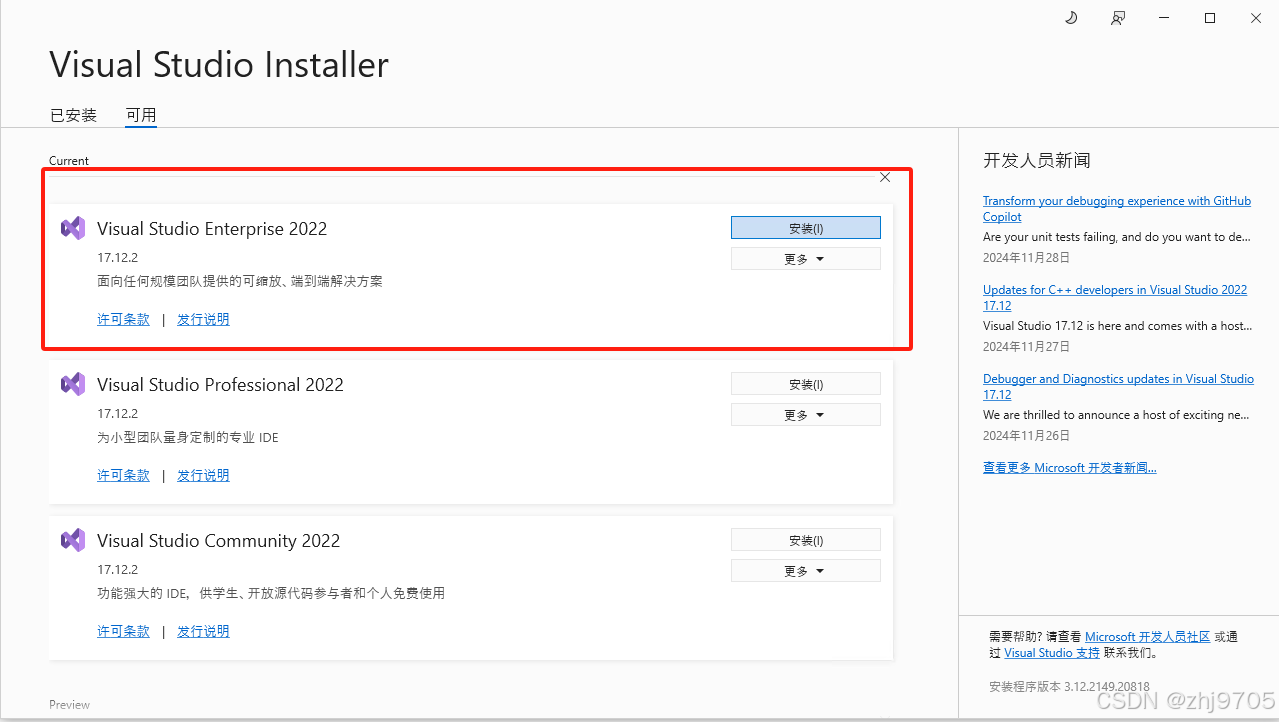Install Visual Studio Community 2022
The height and width of the screenshot is (722, 1279).
(x=806, y=540)
